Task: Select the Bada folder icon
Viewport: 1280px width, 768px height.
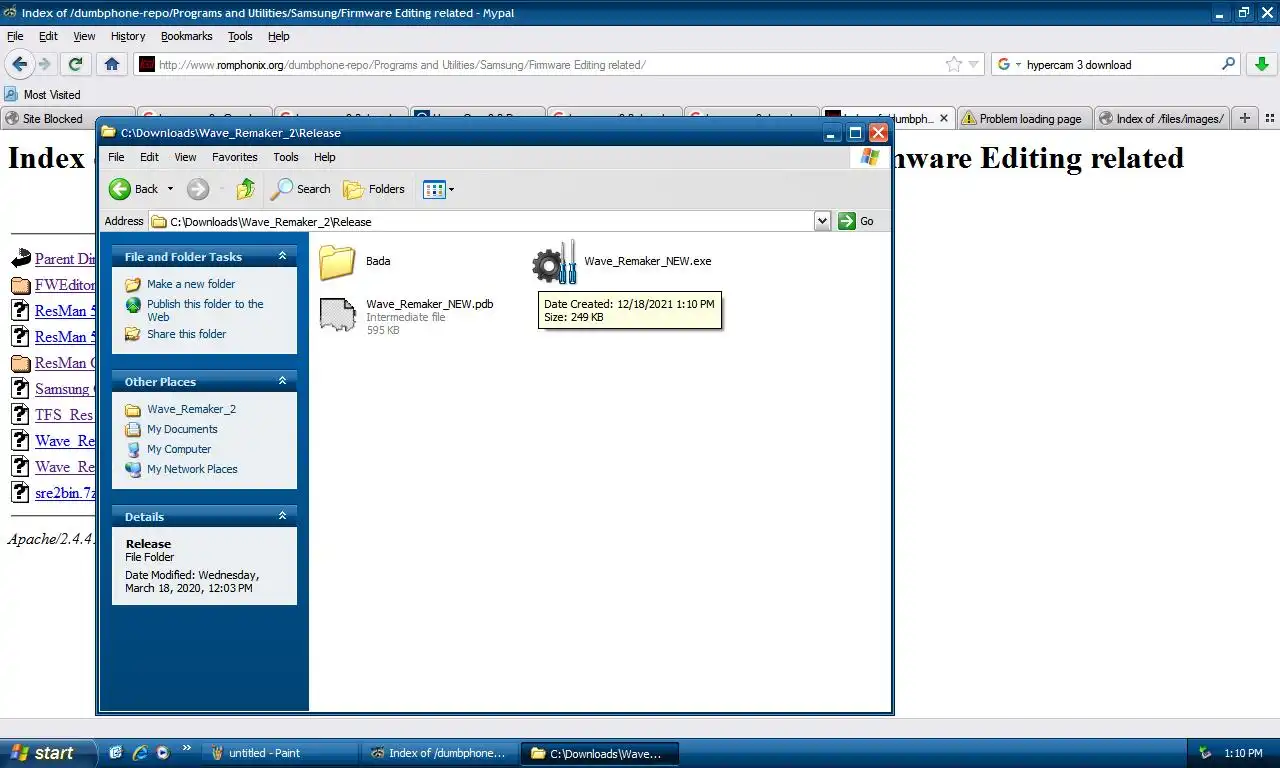Action: pyautogui.click(x=338, y=261)
